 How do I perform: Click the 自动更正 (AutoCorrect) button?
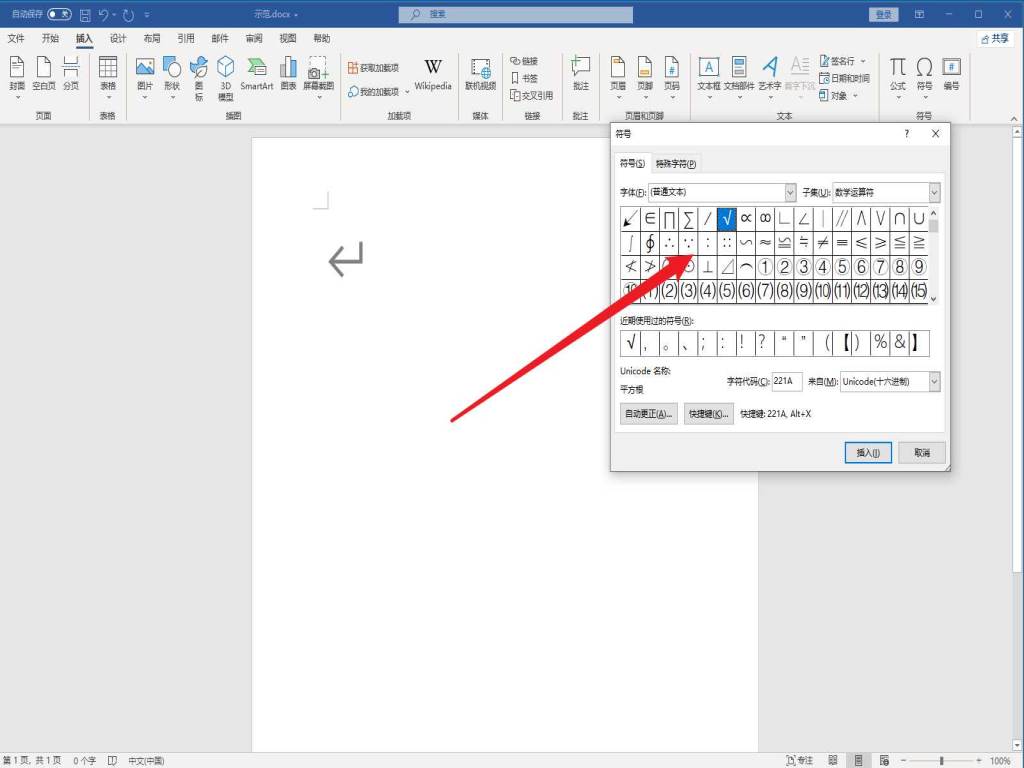(649, 414)
